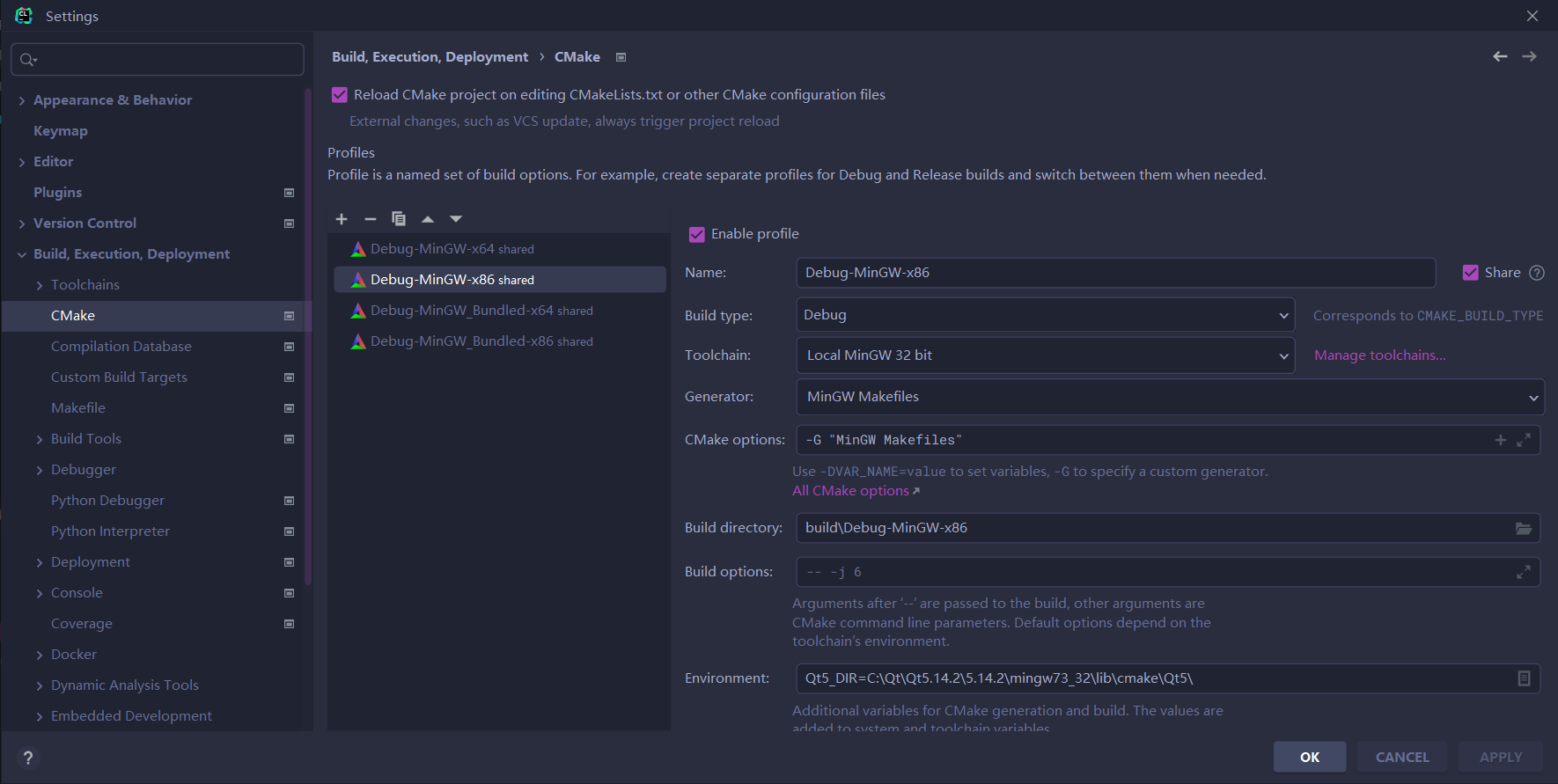Click the APPLY button

1501,757
